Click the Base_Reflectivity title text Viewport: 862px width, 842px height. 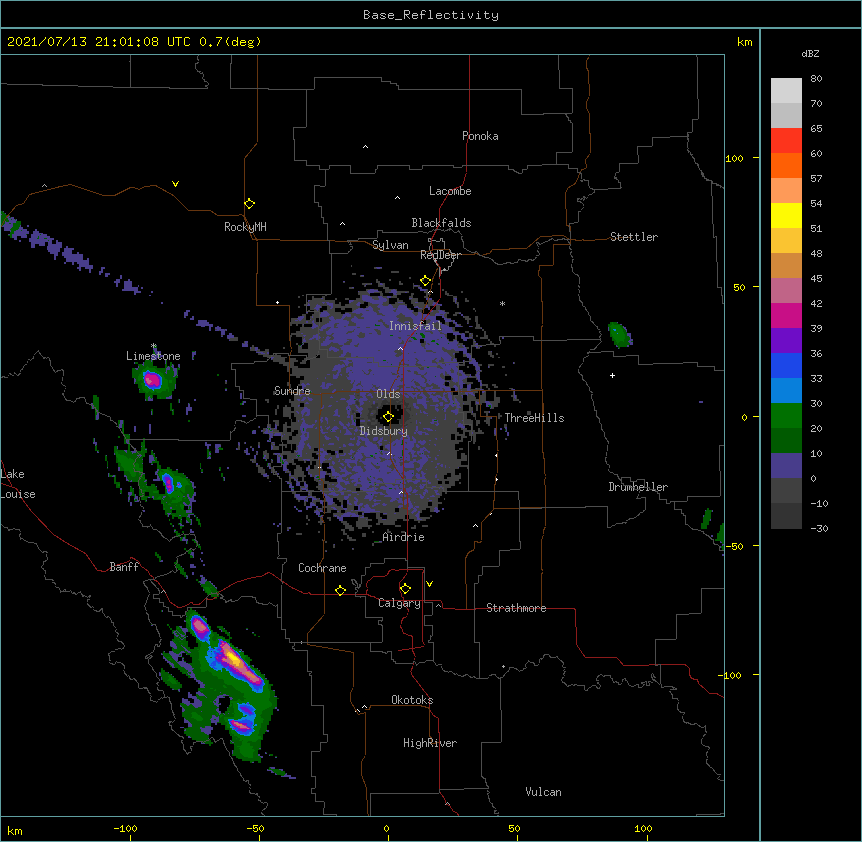coord(431,15)
